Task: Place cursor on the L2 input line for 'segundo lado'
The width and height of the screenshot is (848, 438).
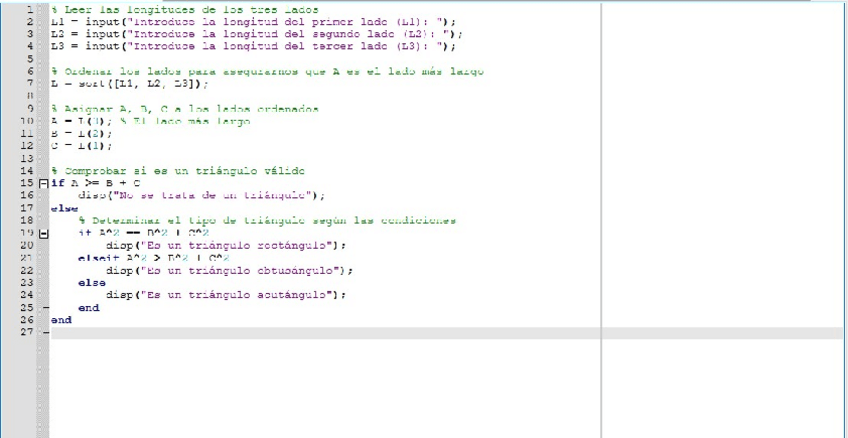Action: click(257, 34)
